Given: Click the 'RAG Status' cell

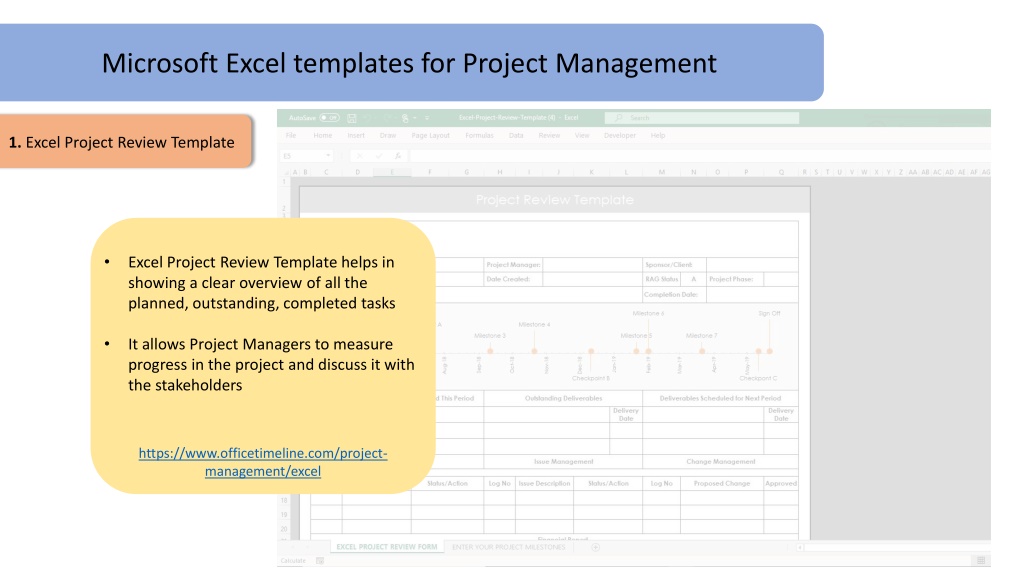Looking at the screenshot, I should click(662, 280).
